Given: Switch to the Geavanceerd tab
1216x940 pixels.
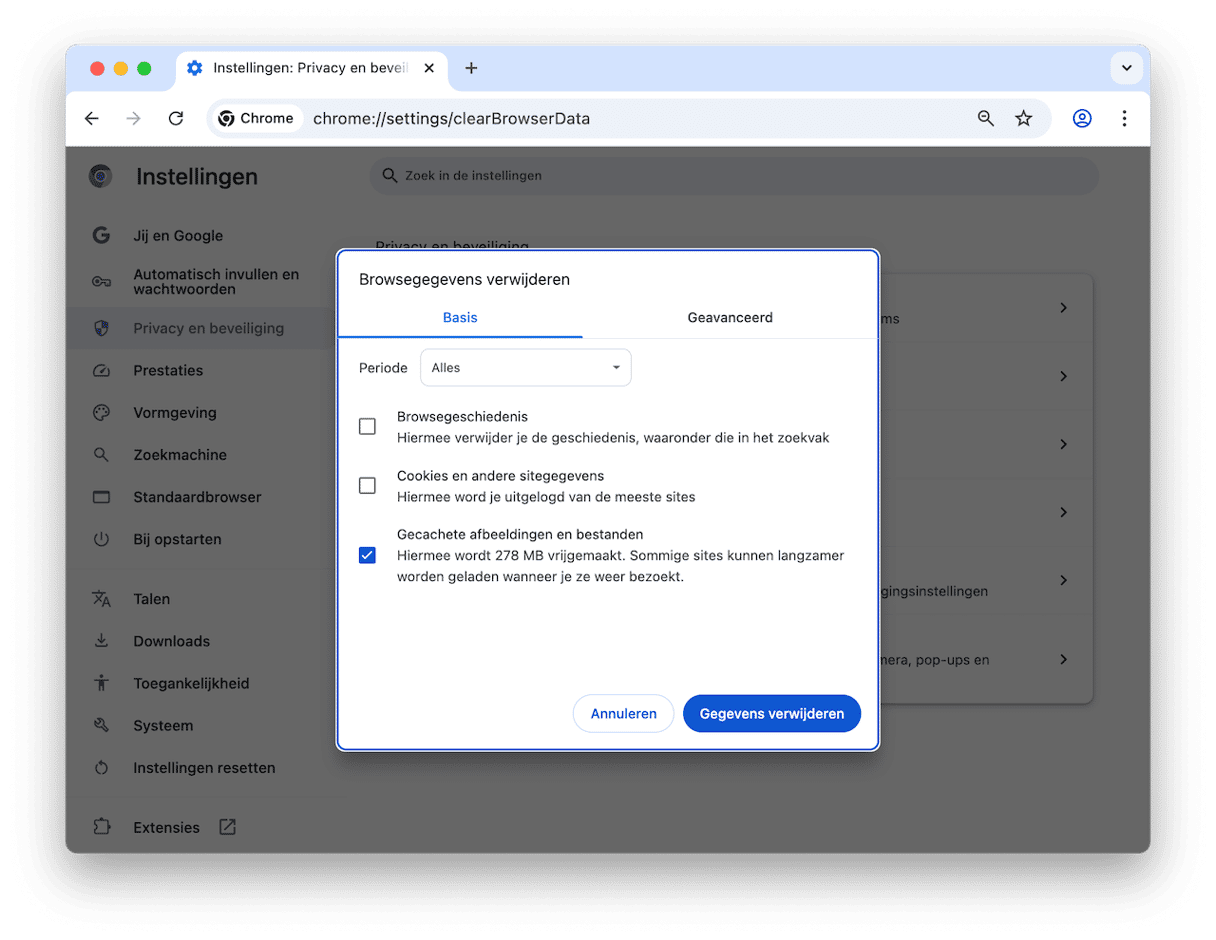Looking at the screenshot, I should [x=730, y=318].
